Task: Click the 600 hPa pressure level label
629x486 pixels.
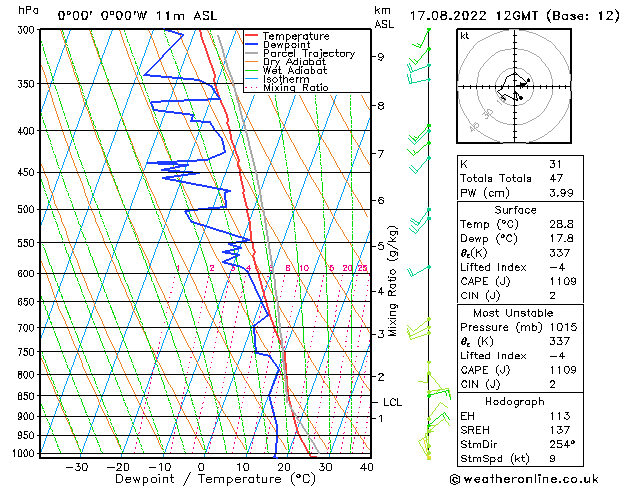Action: pos(28,273)
